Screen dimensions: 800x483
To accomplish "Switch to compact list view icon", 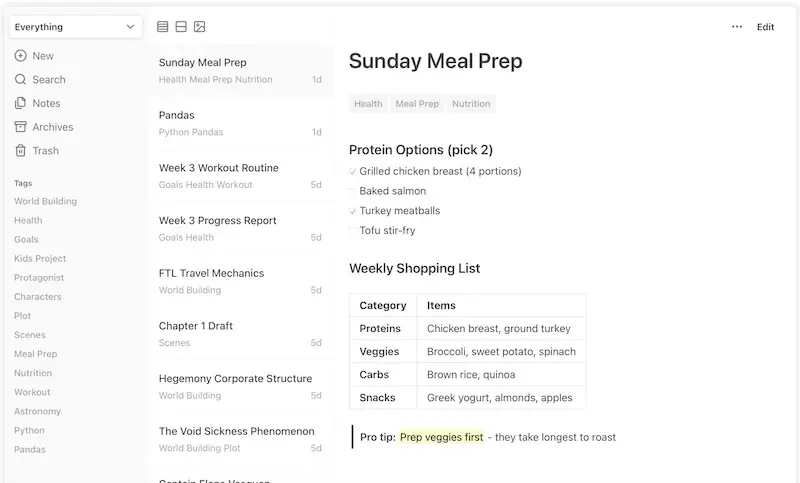I will 163,27.
